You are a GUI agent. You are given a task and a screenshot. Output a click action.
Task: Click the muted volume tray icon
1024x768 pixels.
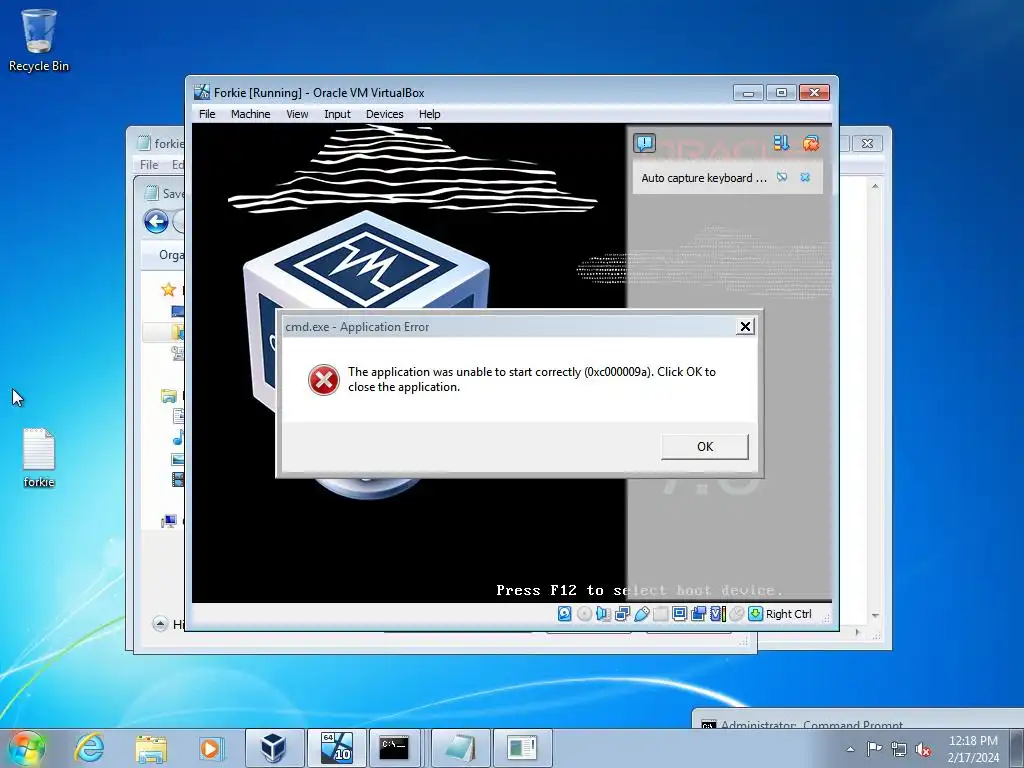[x=923, y=749]
